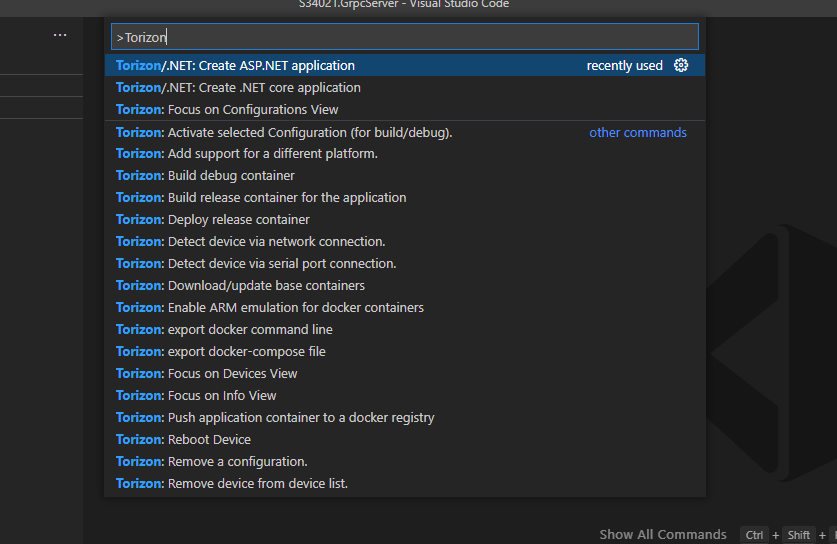The height and width of the screenshot is (544, 837).
Task: Select Torizon: Activate selected Configuration command
Action: click(405, 132)
